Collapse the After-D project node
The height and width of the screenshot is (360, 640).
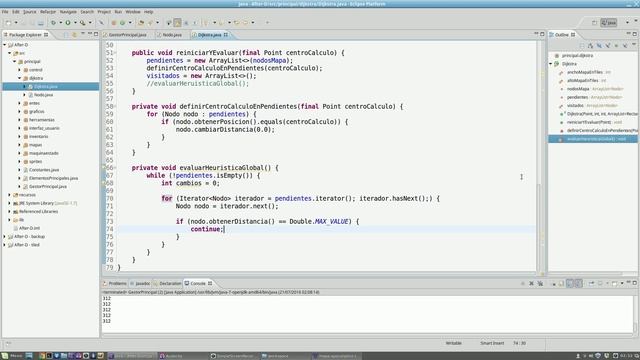tap(5, 45)
